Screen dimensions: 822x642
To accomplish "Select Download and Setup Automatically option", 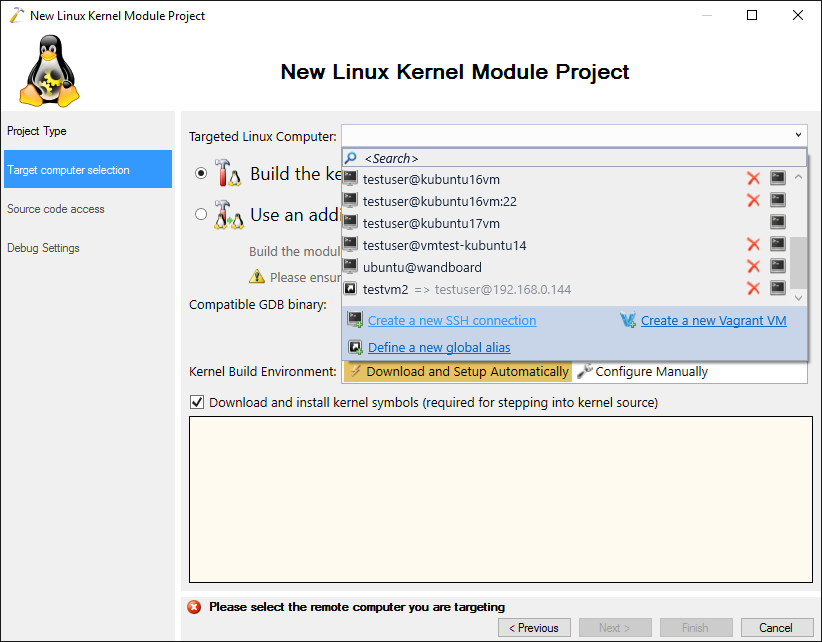I will [x=458, y=372].
